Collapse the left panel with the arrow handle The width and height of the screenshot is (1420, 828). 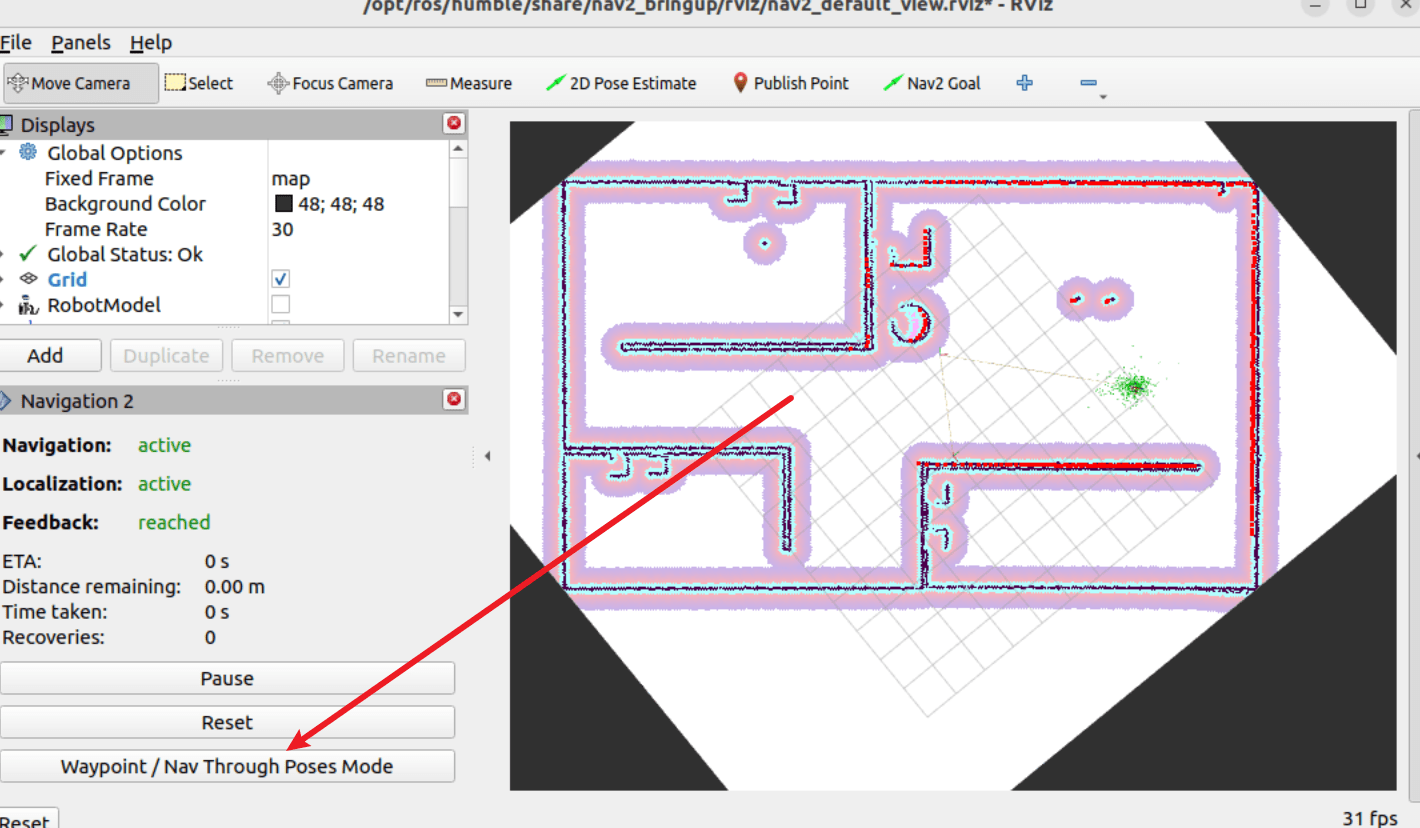(x=487, y=456)
